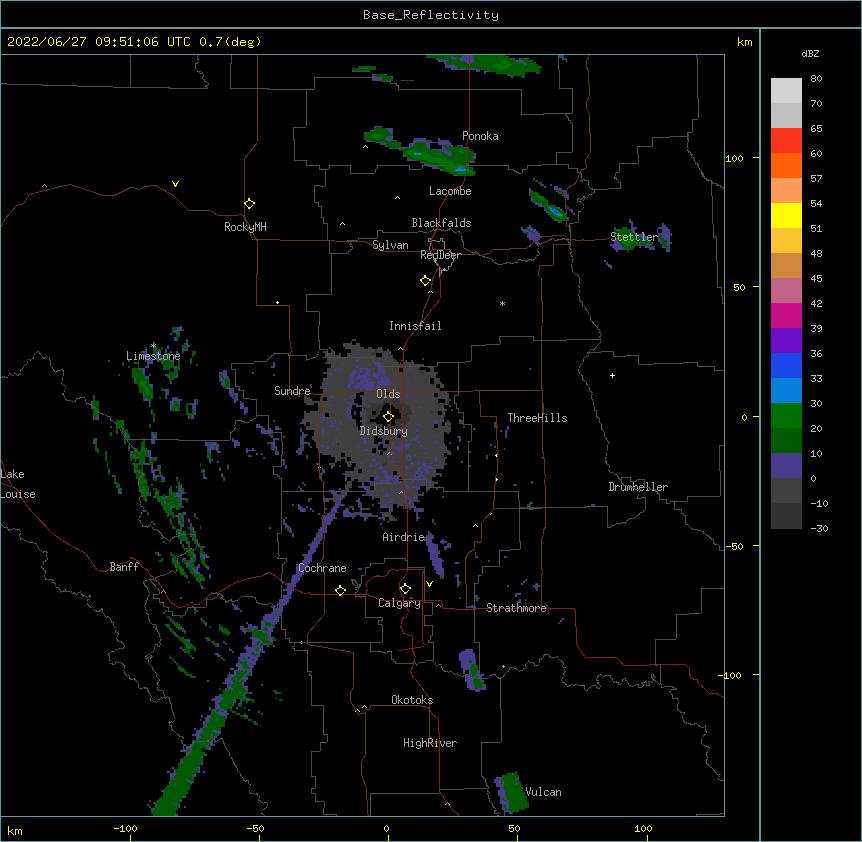Select the red 60-65 dBZ legend swatch
The width and height of the screenshot is (862, 842).
[786, 140]
